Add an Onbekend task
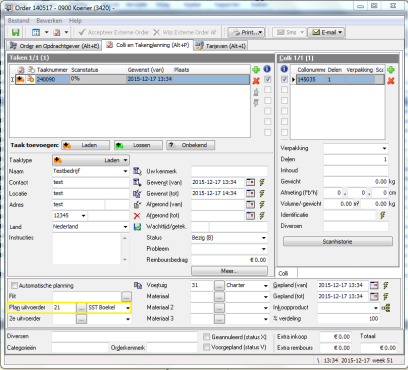 pyautogui.click(x=190, y=145)
